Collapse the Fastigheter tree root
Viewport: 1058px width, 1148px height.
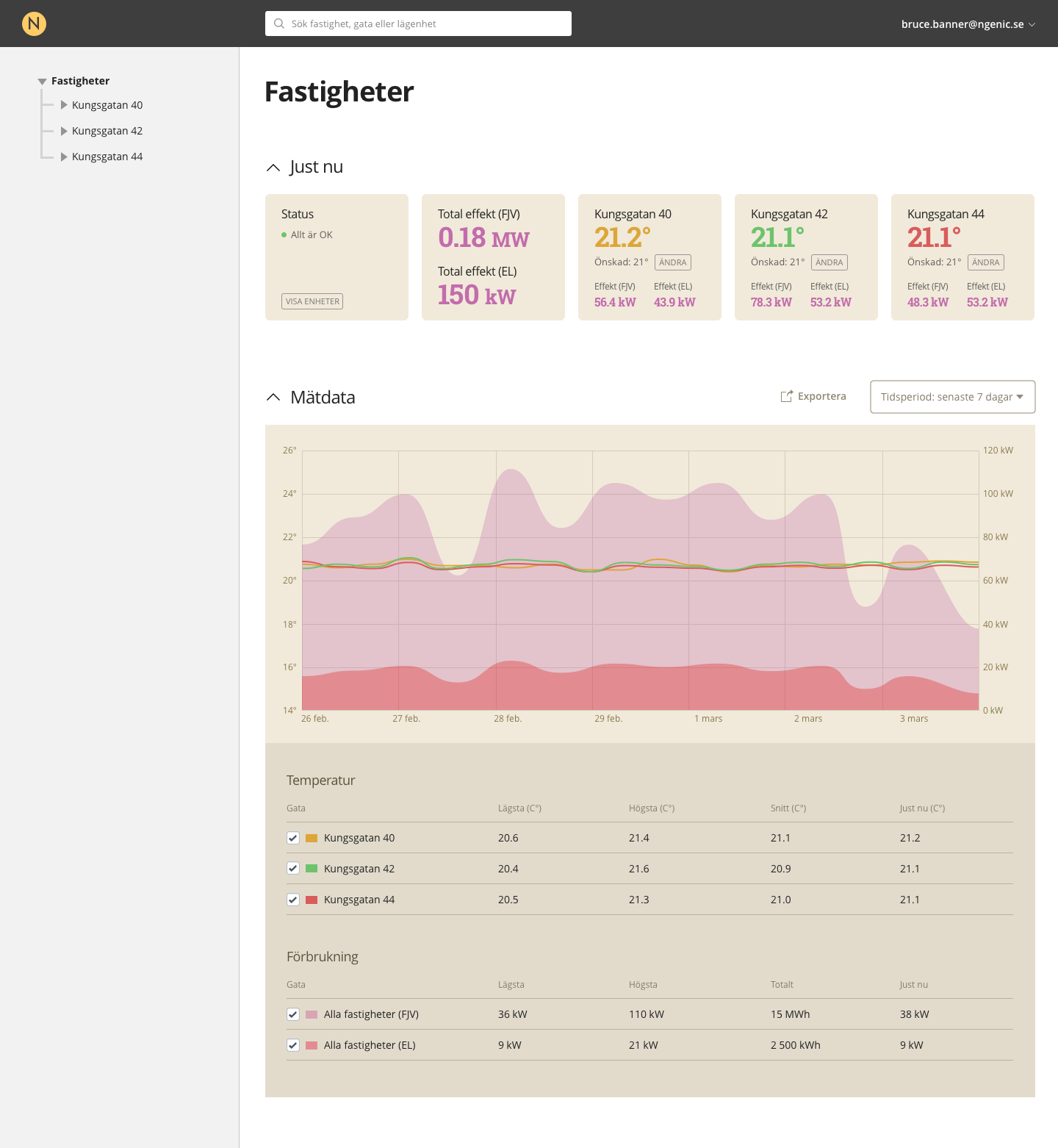(x=43, y=82)
